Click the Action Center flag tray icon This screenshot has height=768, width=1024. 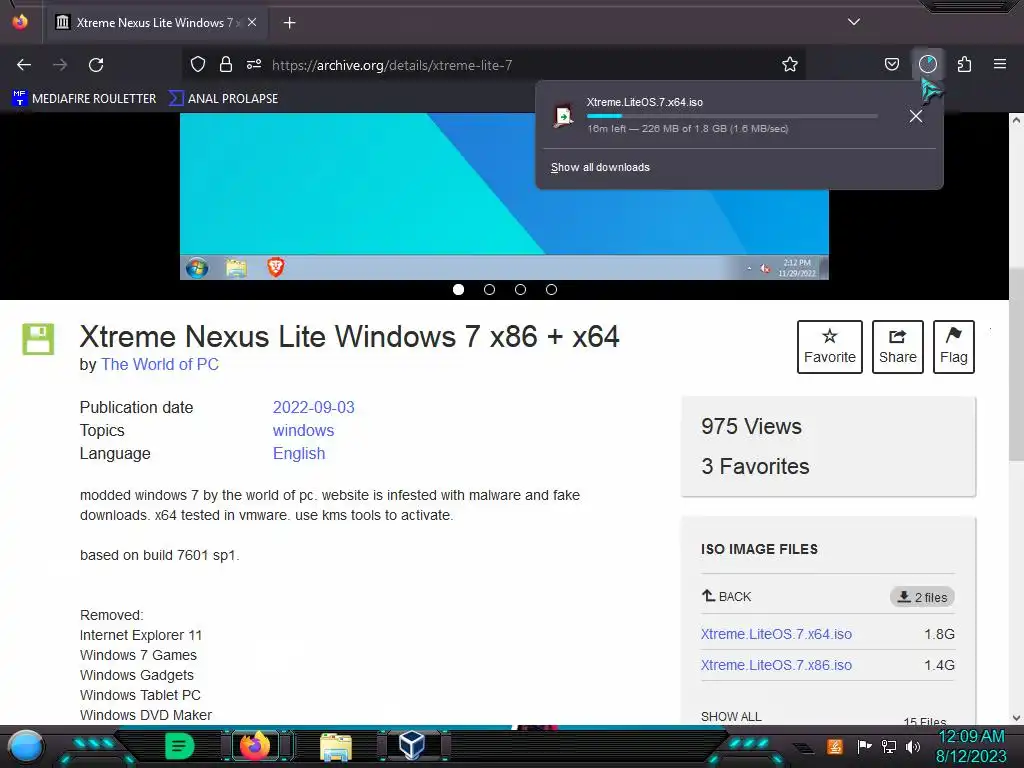865,746
